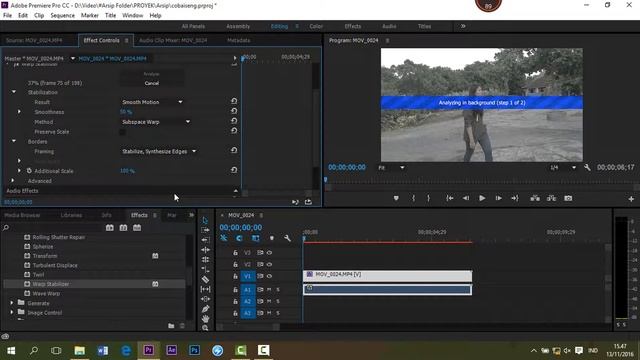Select the Zoom tool
The width and height of the screenshot is (640, 360).
coord(205,327)
